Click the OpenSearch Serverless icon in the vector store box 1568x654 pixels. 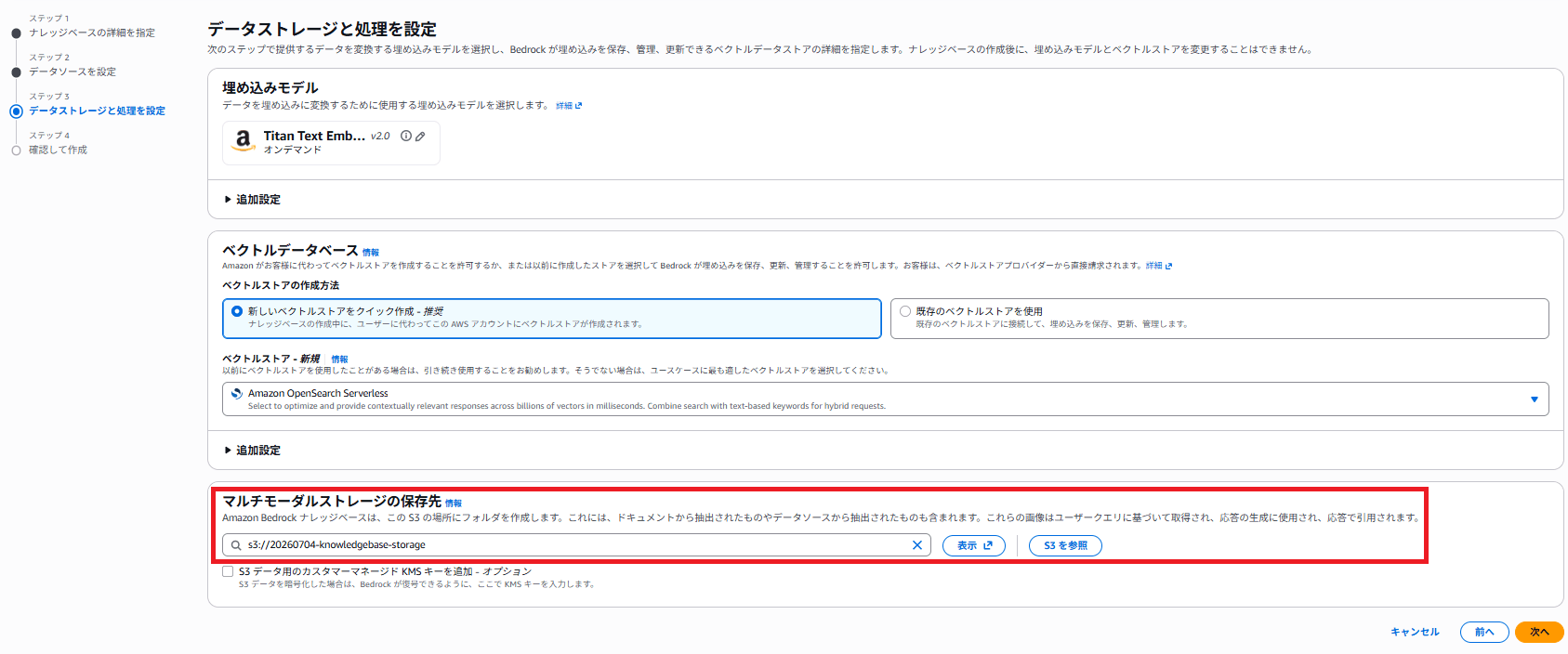point(237,394)
